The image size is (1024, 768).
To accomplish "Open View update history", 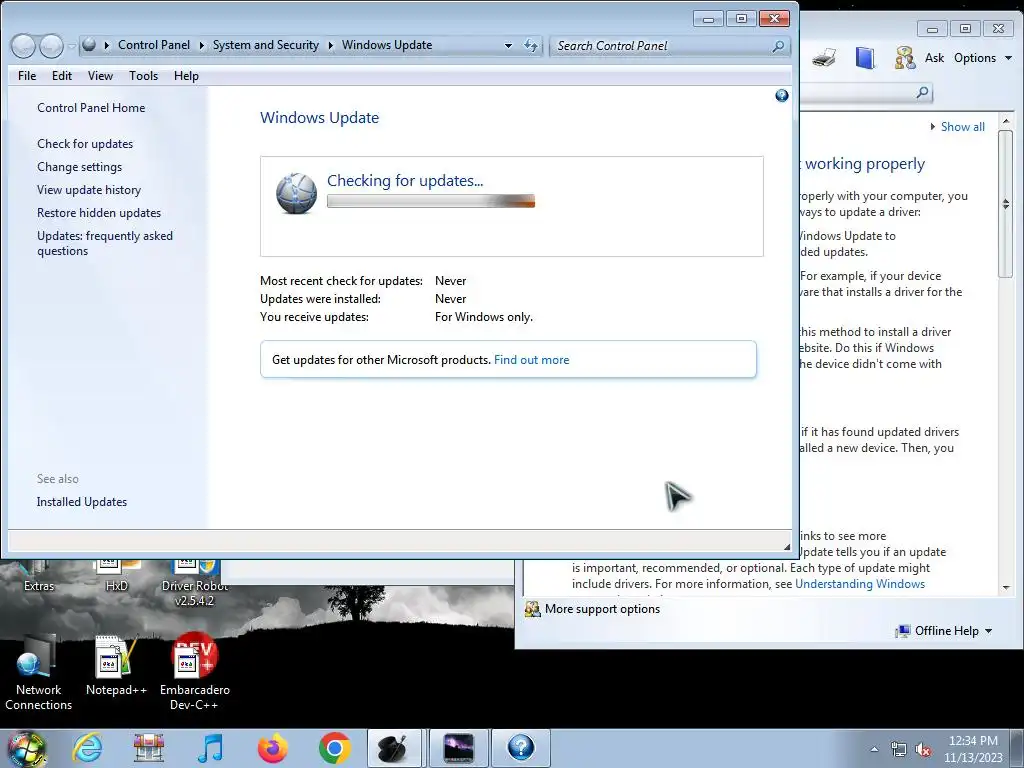I will pyautogui.click(x=89, y=190).
